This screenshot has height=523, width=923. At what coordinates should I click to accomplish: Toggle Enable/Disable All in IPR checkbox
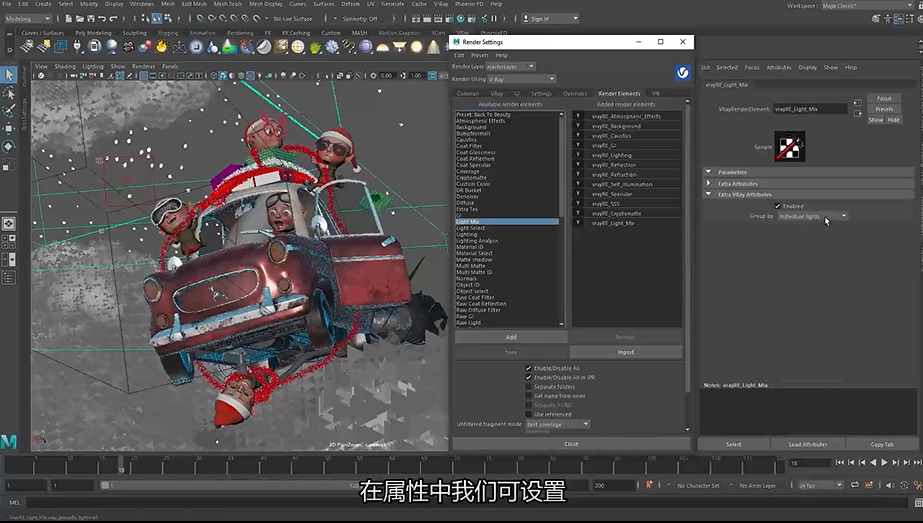[x=528, y=378]
